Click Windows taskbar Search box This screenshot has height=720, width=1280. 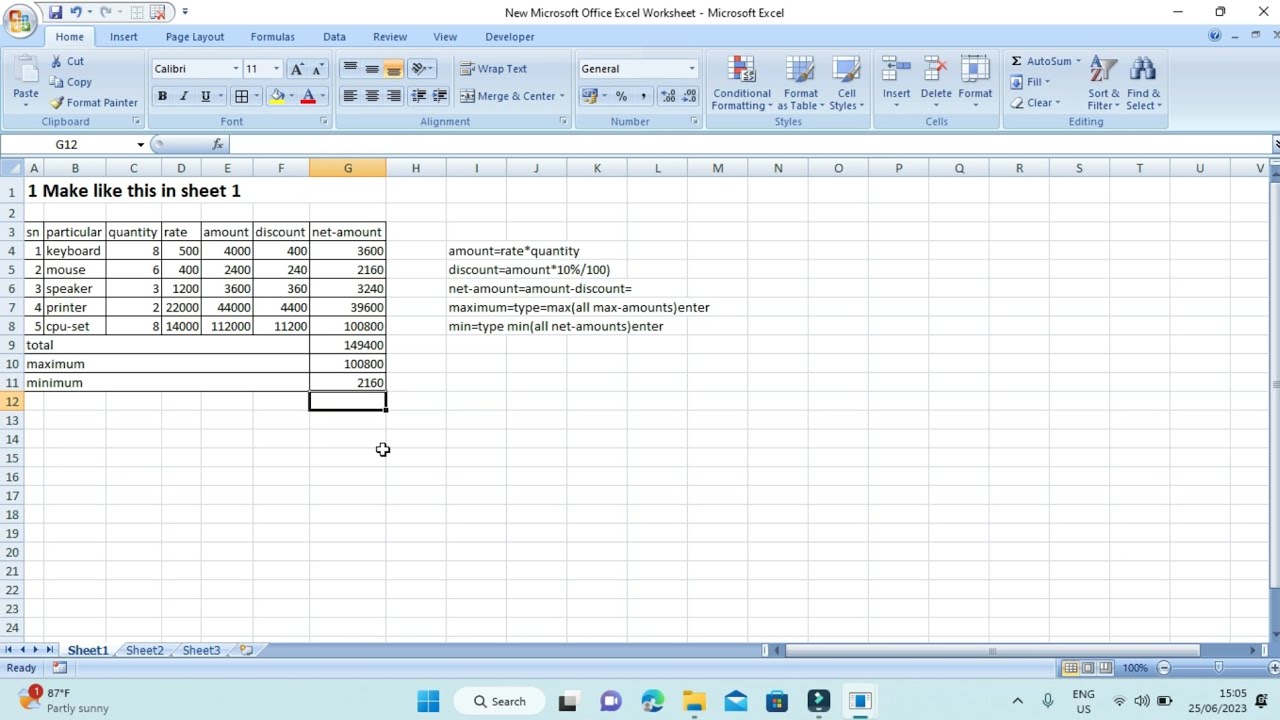500,701
